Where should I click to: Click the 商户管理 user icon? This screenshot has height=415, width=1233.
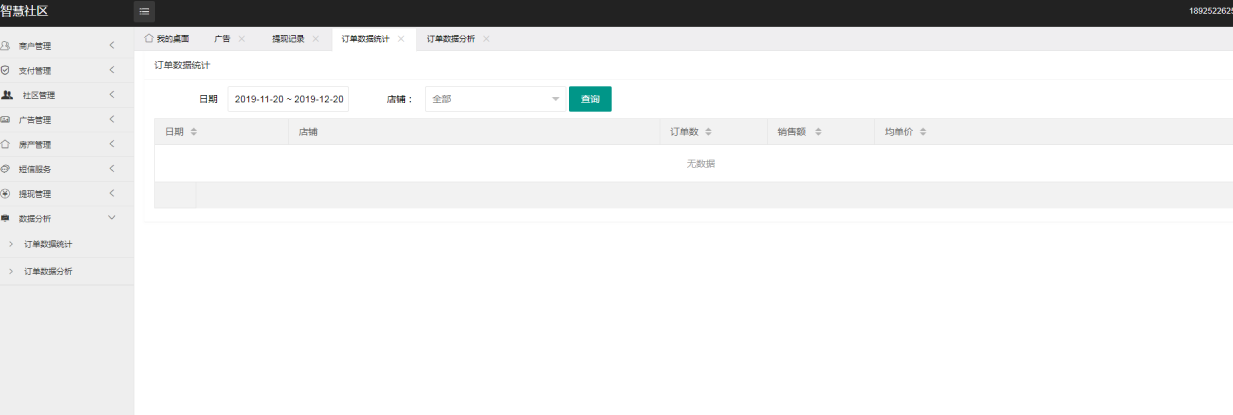coord(6,46)
